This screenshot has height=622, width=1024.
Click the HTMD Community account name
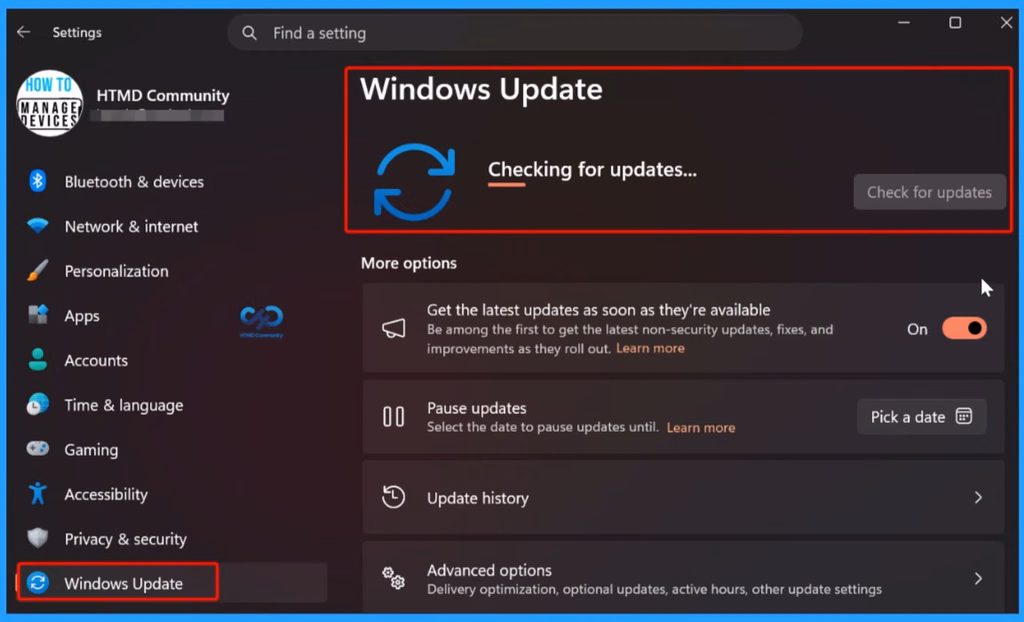163,95
